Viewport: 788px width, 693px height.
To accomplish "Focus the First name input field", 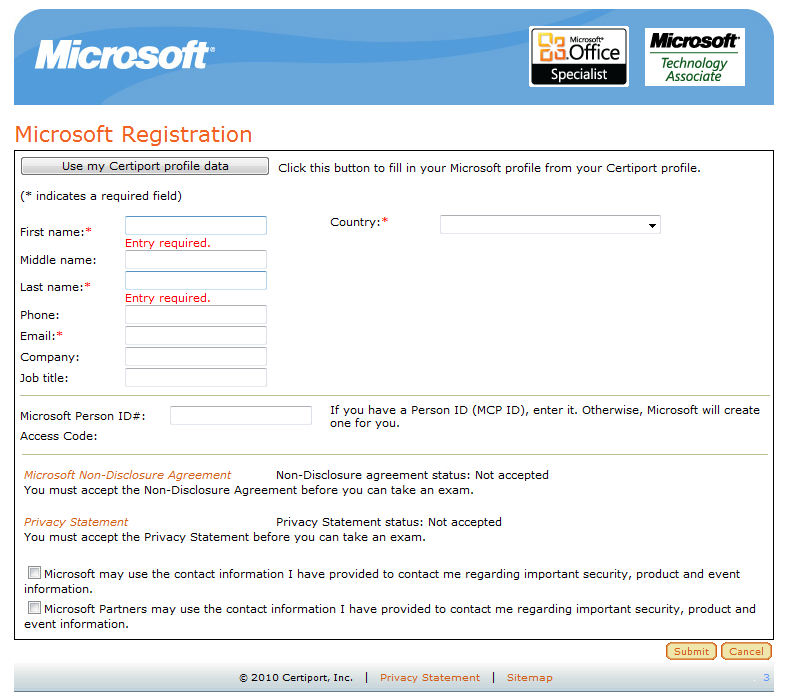I will tap(195, 225).
